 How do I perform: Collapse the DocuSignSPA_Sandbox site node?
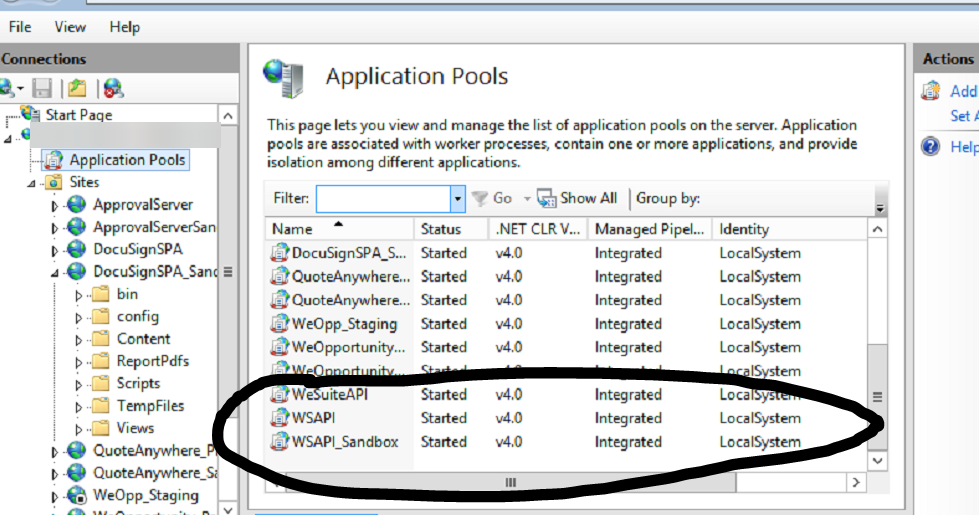[55, 273]
